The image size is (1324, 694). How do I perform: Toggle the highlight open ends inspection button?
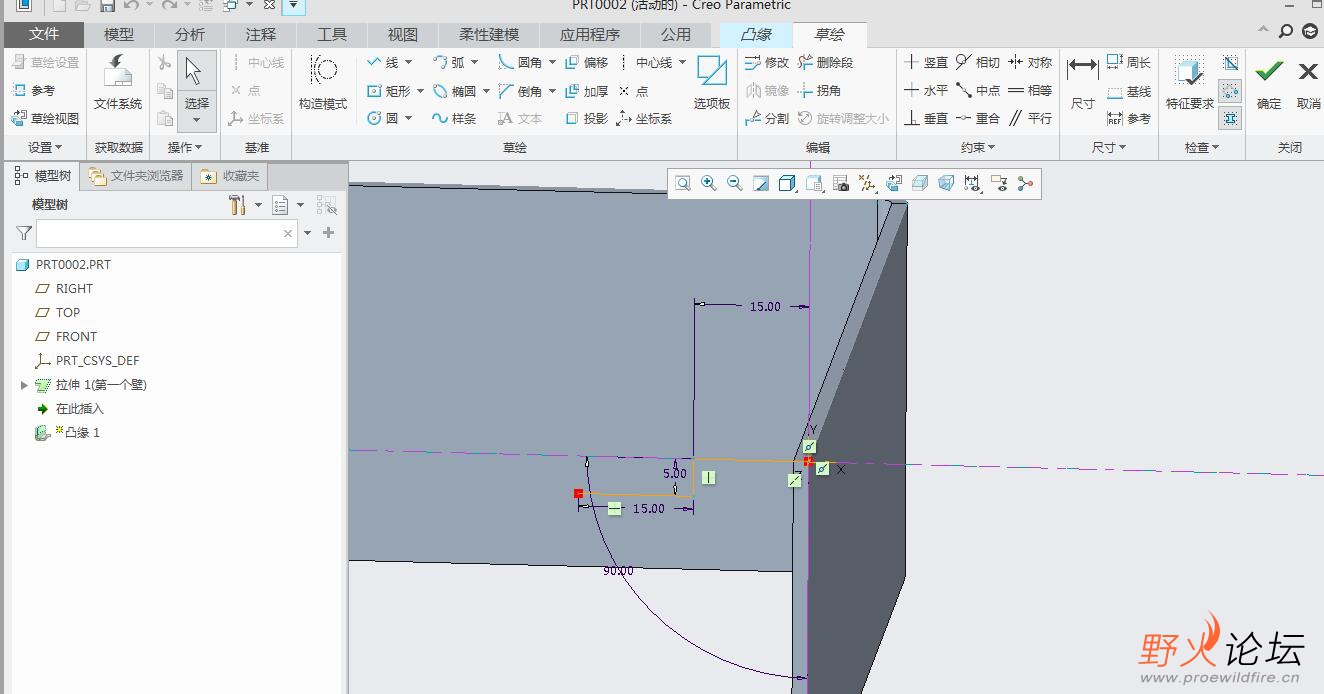pos(1231,90)
